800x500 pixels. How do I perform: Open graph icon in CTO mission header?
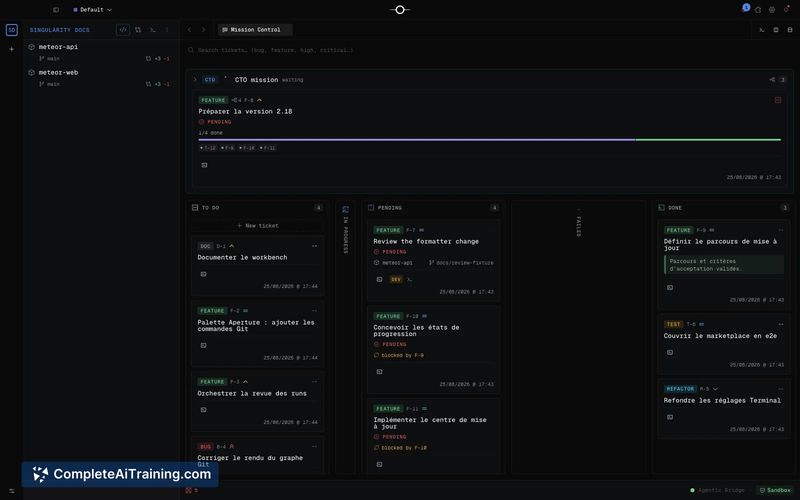(772, 80)
